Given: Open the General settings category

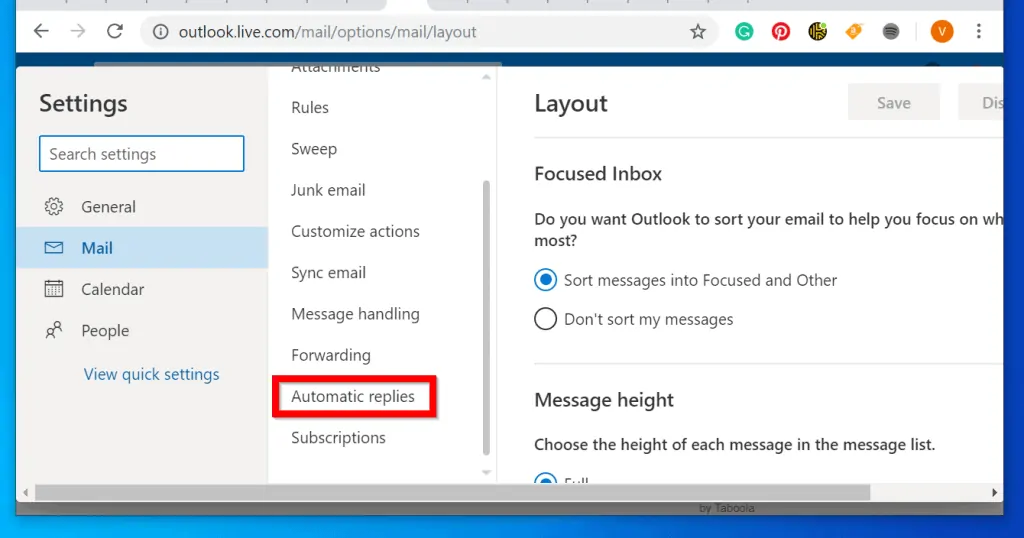Looking at the screenshot, I should pos(142,206).
